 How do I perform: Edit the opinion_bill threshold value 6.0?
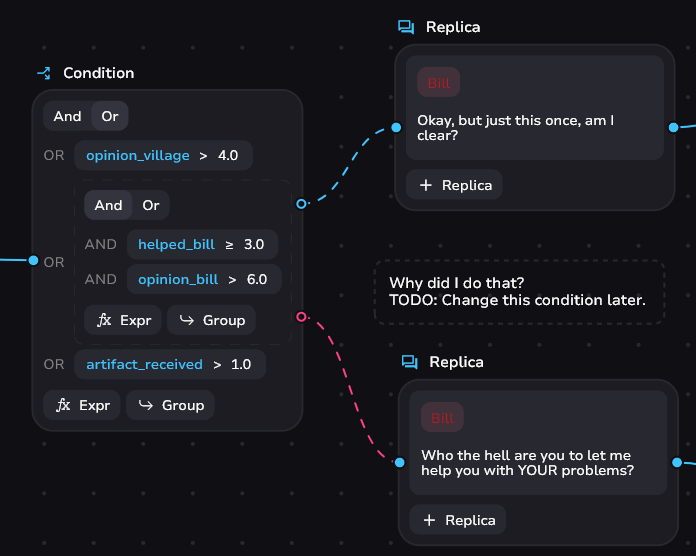tap(256, 279)
